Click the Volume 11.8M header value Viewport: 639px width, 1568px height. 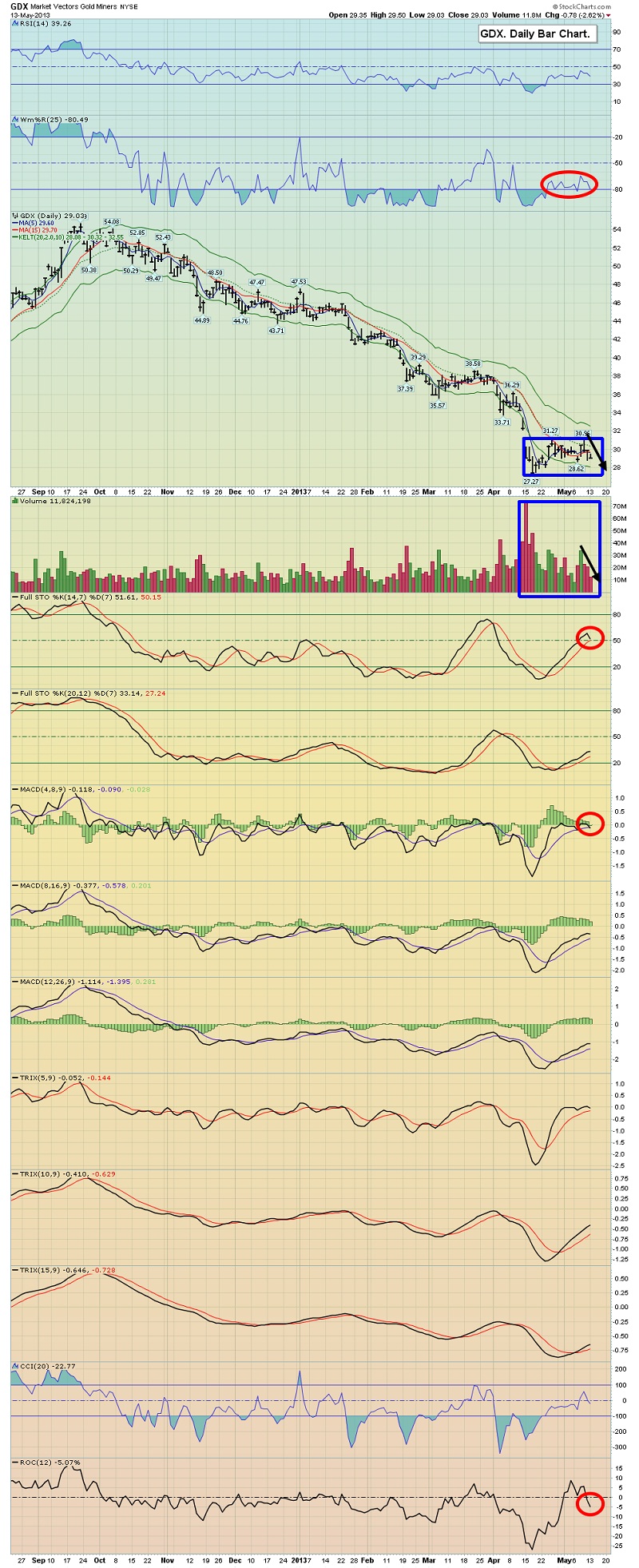[518, 15]
